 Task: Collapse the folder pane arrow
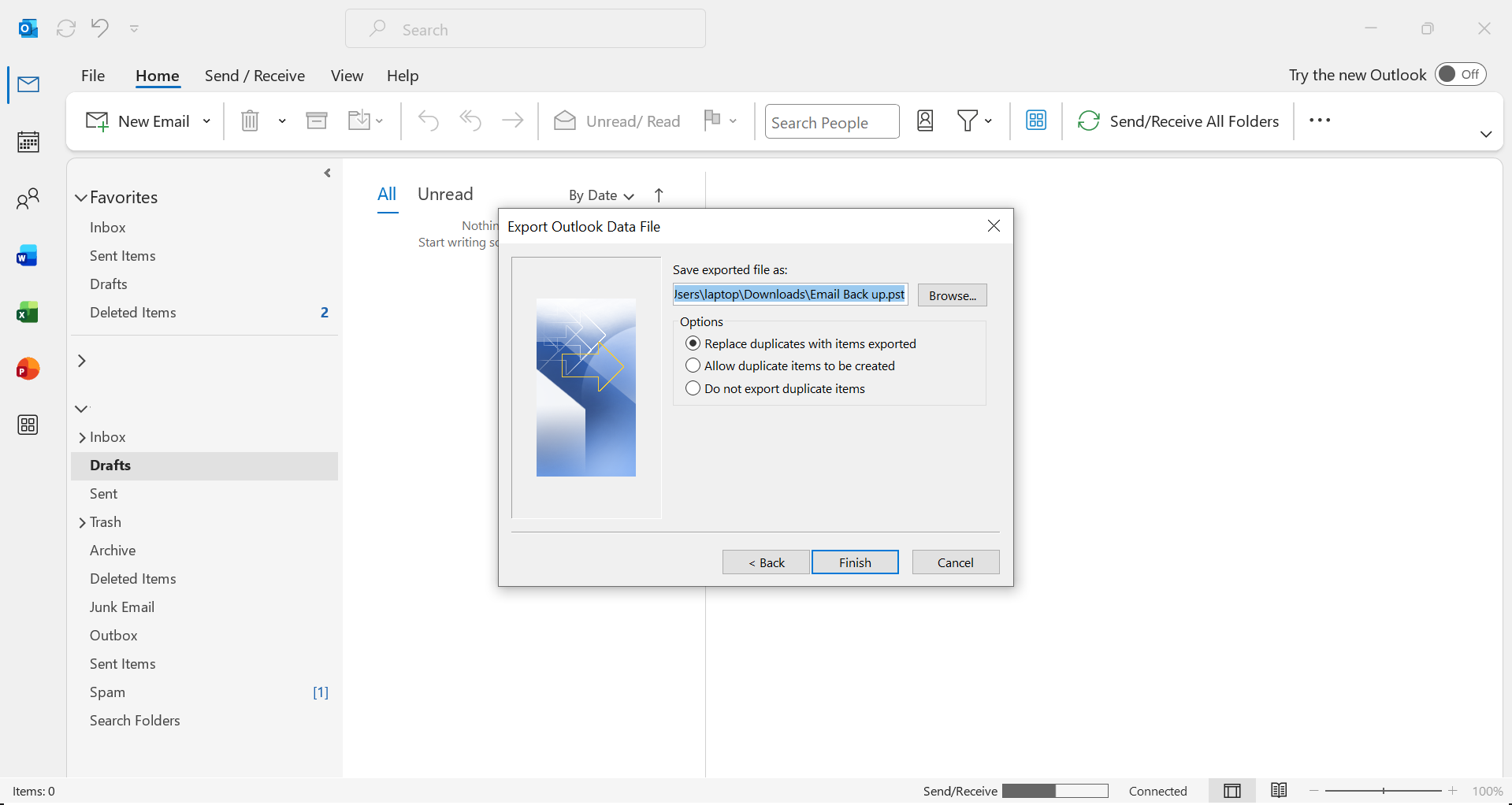(x=328, y=172)
